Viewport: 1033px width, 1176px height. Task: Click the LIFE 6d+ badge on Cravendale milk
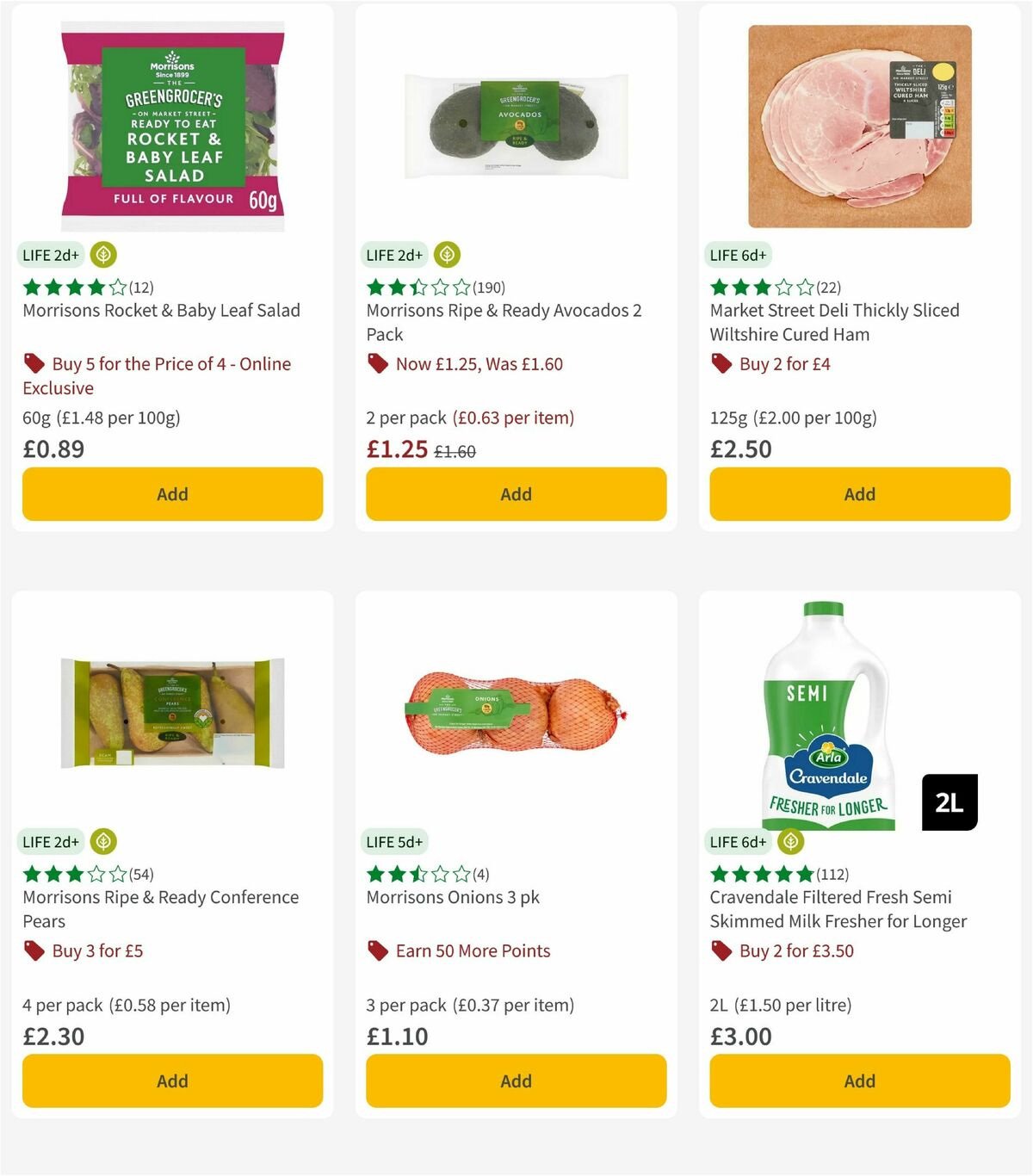(x=738, y=842)
